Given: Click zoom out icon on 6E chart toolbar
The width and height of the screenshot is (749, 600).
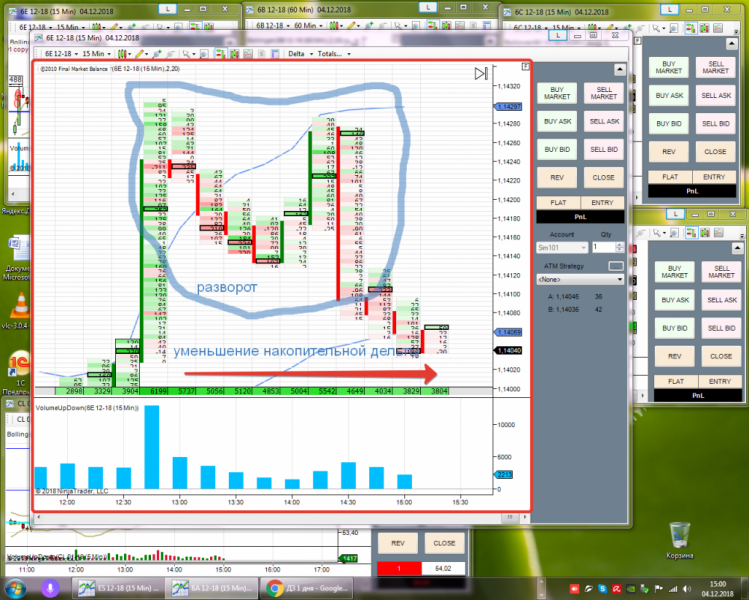Looking at the screenshot, I should coord(171,54).
